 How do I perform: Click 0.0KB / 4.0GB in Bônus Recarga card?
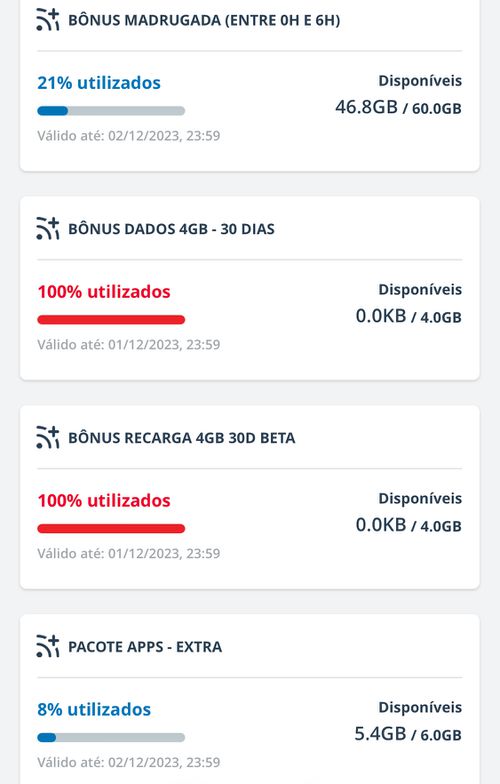point(408,525)
